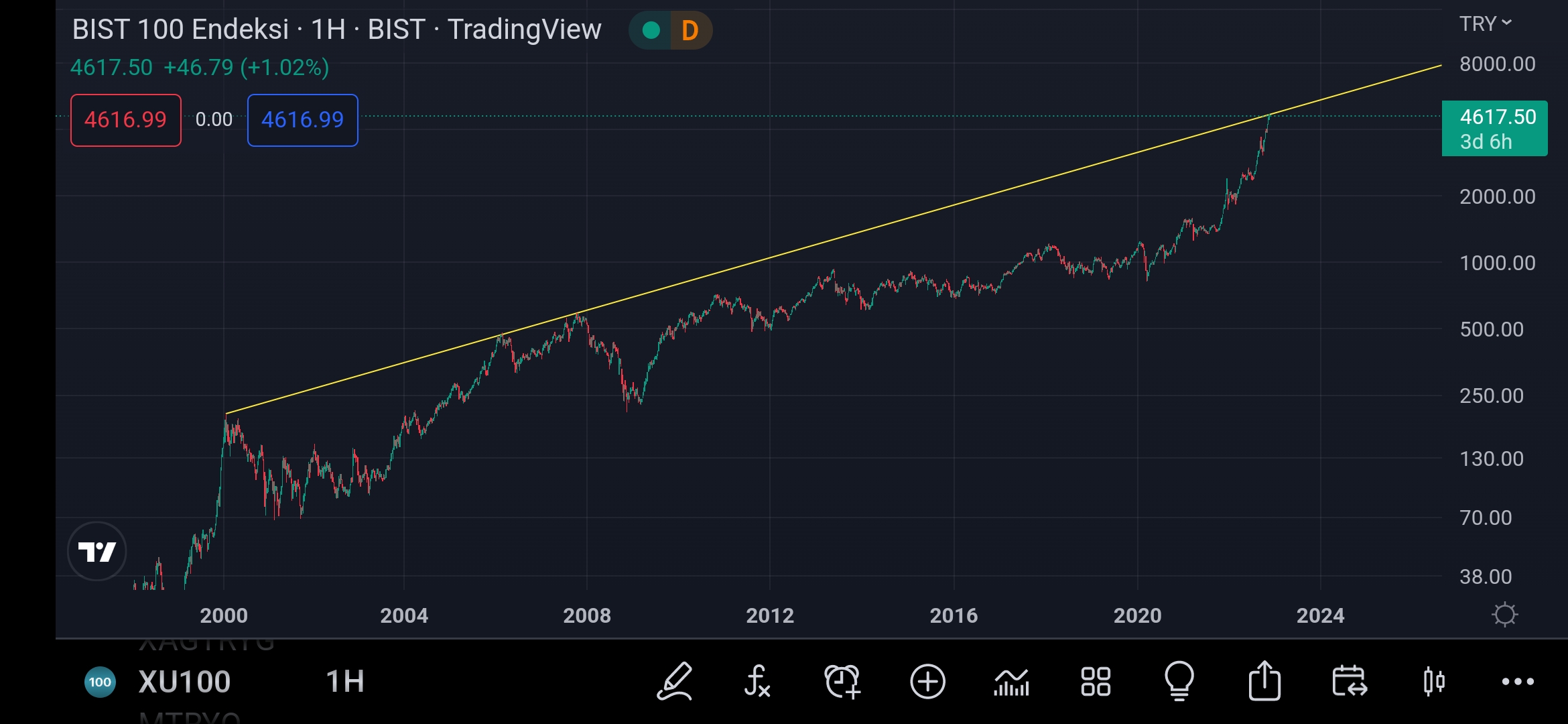This screenshot has width=1568, height=724.
Task: Open the ideas lightbulb icon
Action: (x=1179, y=681)
